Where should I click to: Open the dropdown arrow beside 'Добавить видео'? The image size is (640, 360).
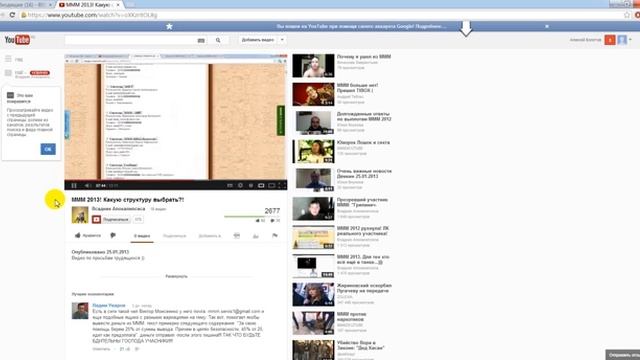tap(282, 40)
